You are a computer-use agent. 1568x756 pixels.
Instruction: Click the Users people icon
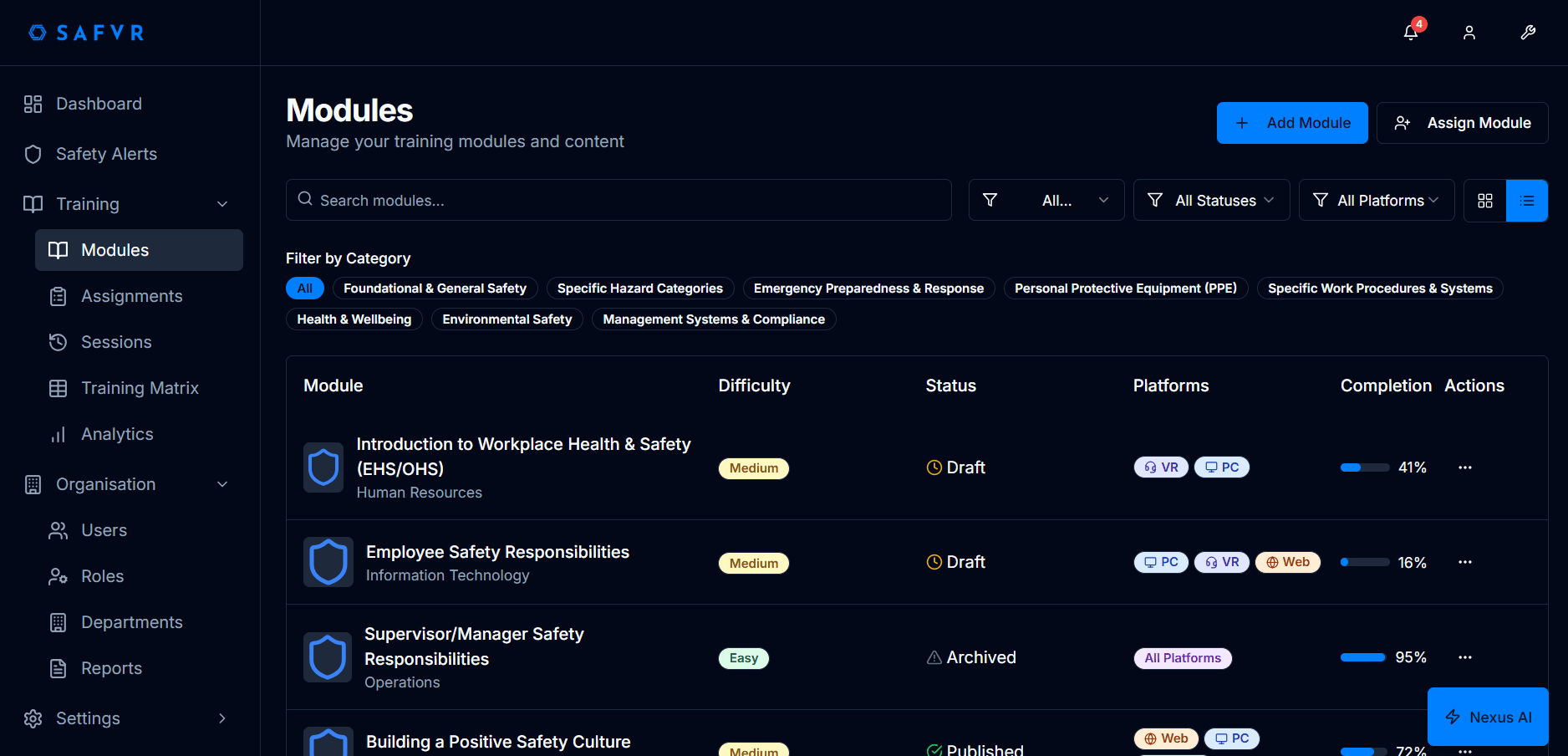coord(58,530)
